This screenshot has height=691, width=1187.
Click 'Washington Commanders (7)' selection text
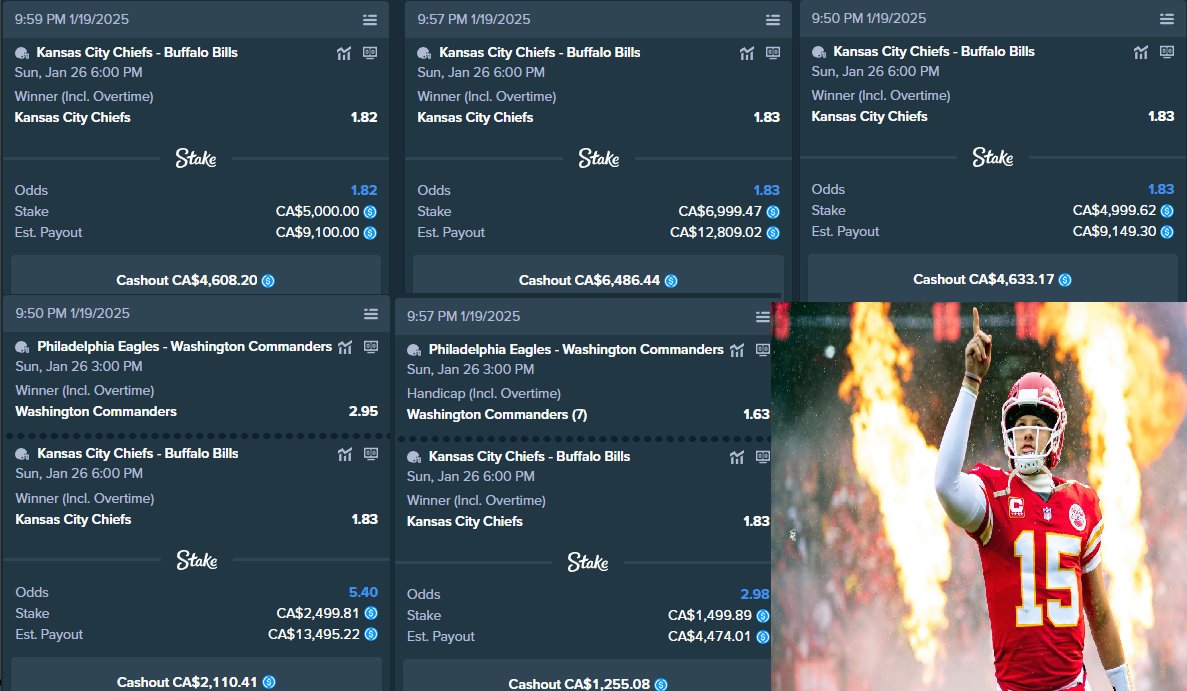click(x=497, y=415)
